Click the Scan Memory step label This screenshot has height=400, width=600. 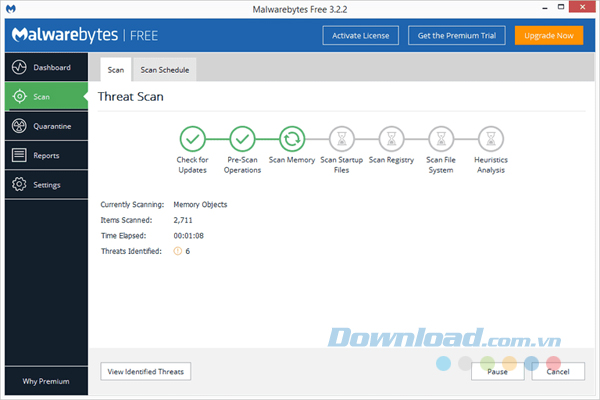pyautogui.click(x=292, y=160)
